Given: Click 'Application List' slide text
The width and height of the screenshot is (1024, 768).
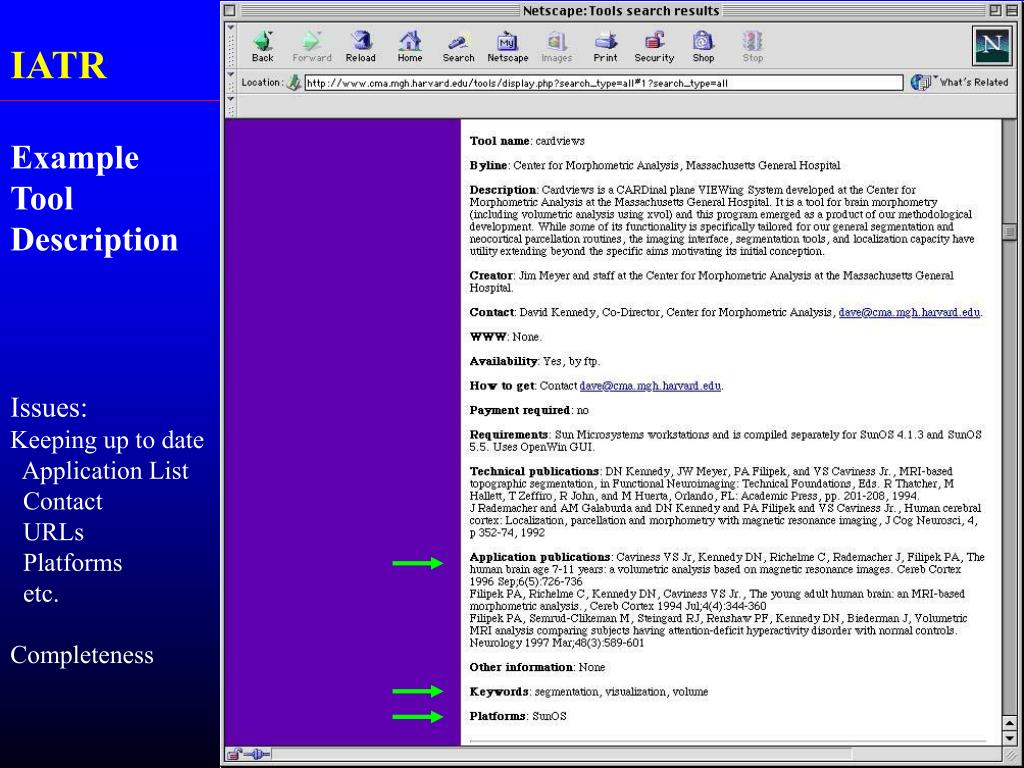Looking at the screenshot, I should point(105,471).
